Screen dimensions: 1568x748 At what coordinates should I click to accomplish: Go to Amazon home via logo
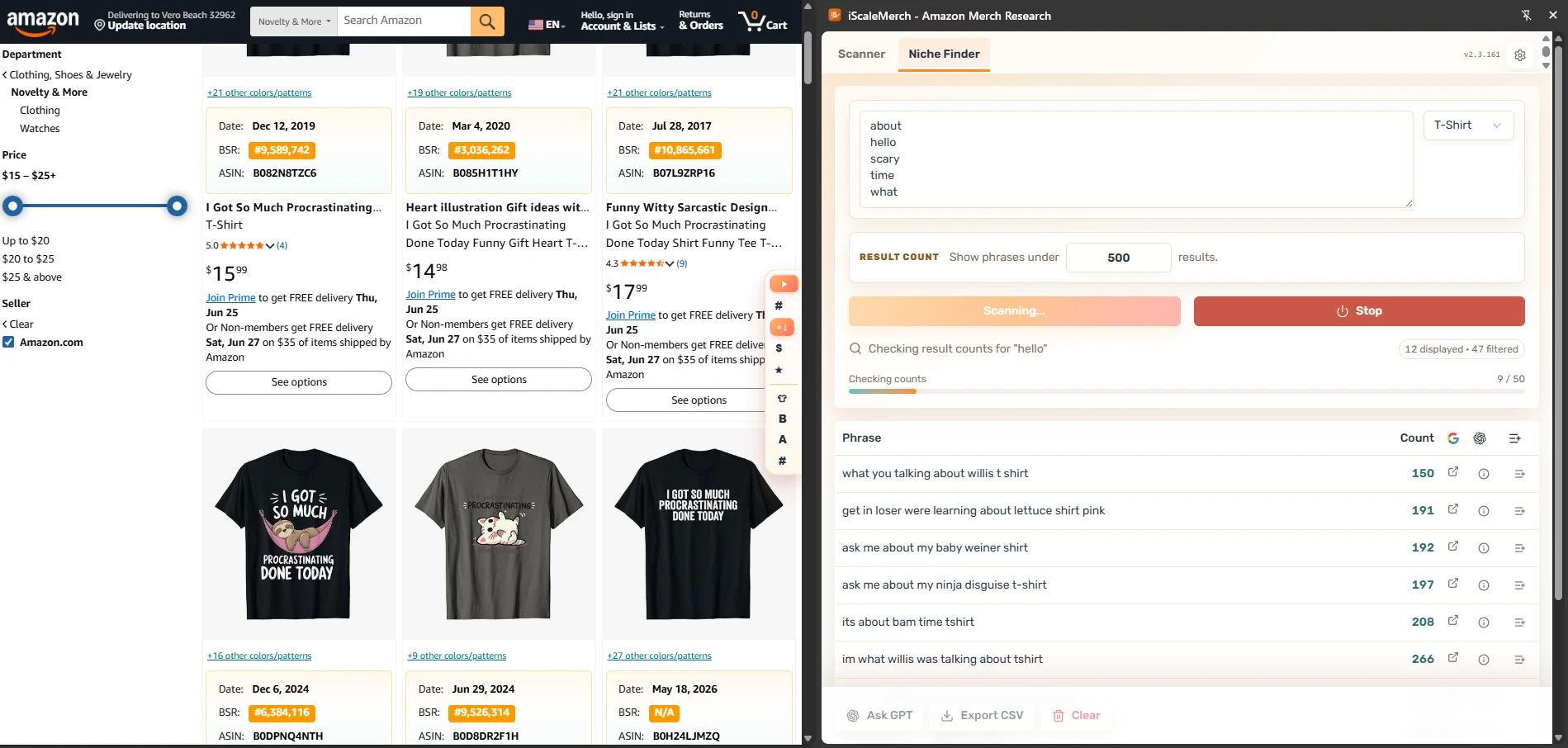point(43,23)
